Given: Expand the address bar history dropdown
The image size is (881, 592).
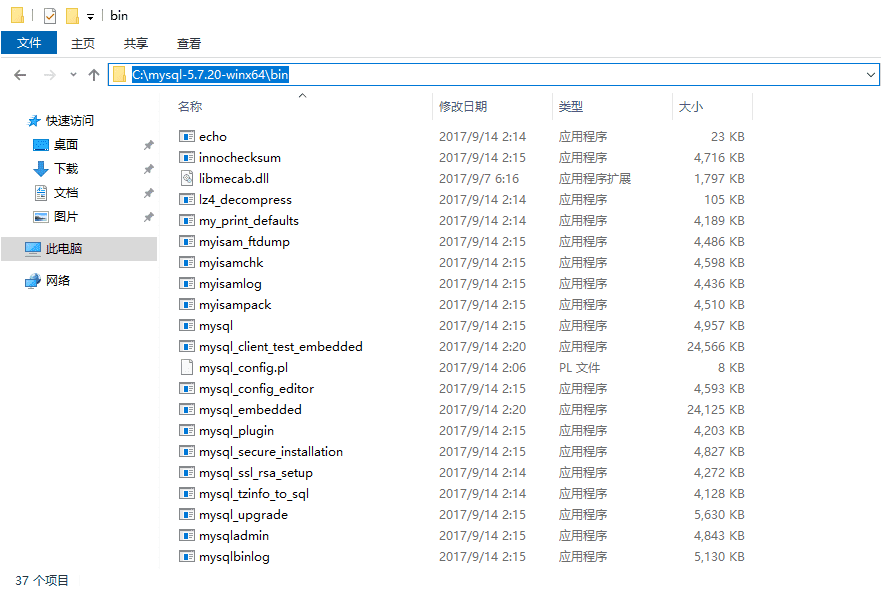Looking at the screenshot, I should pos(870,75).
